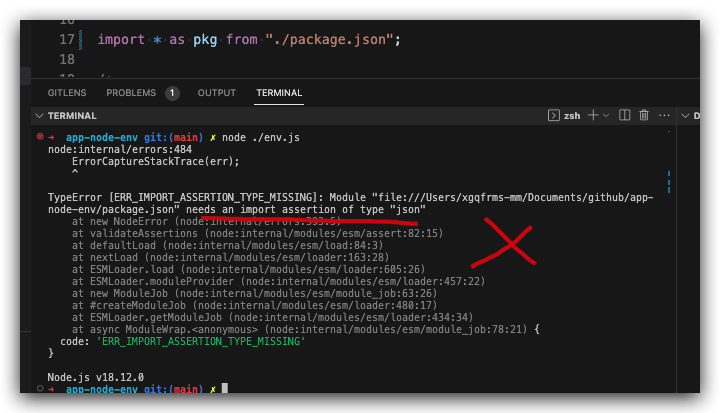Click the 'pkg' identifier in the import line
This screenshot has width=720, height=413.
[205, 40]
